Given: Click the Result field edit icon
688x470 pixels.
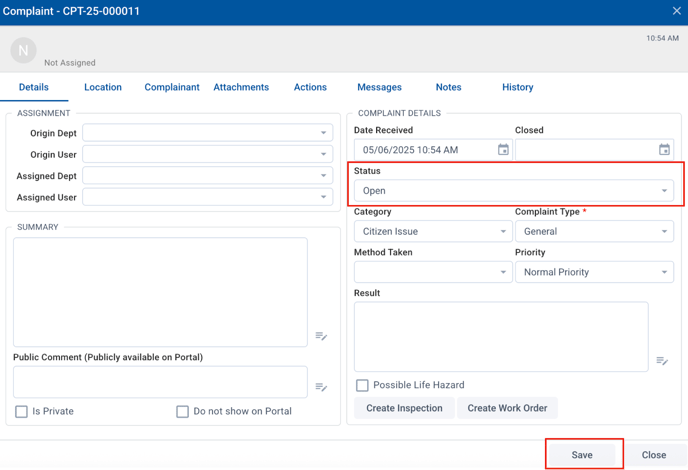Looking at the screenshot, I should tap(662, 361).
